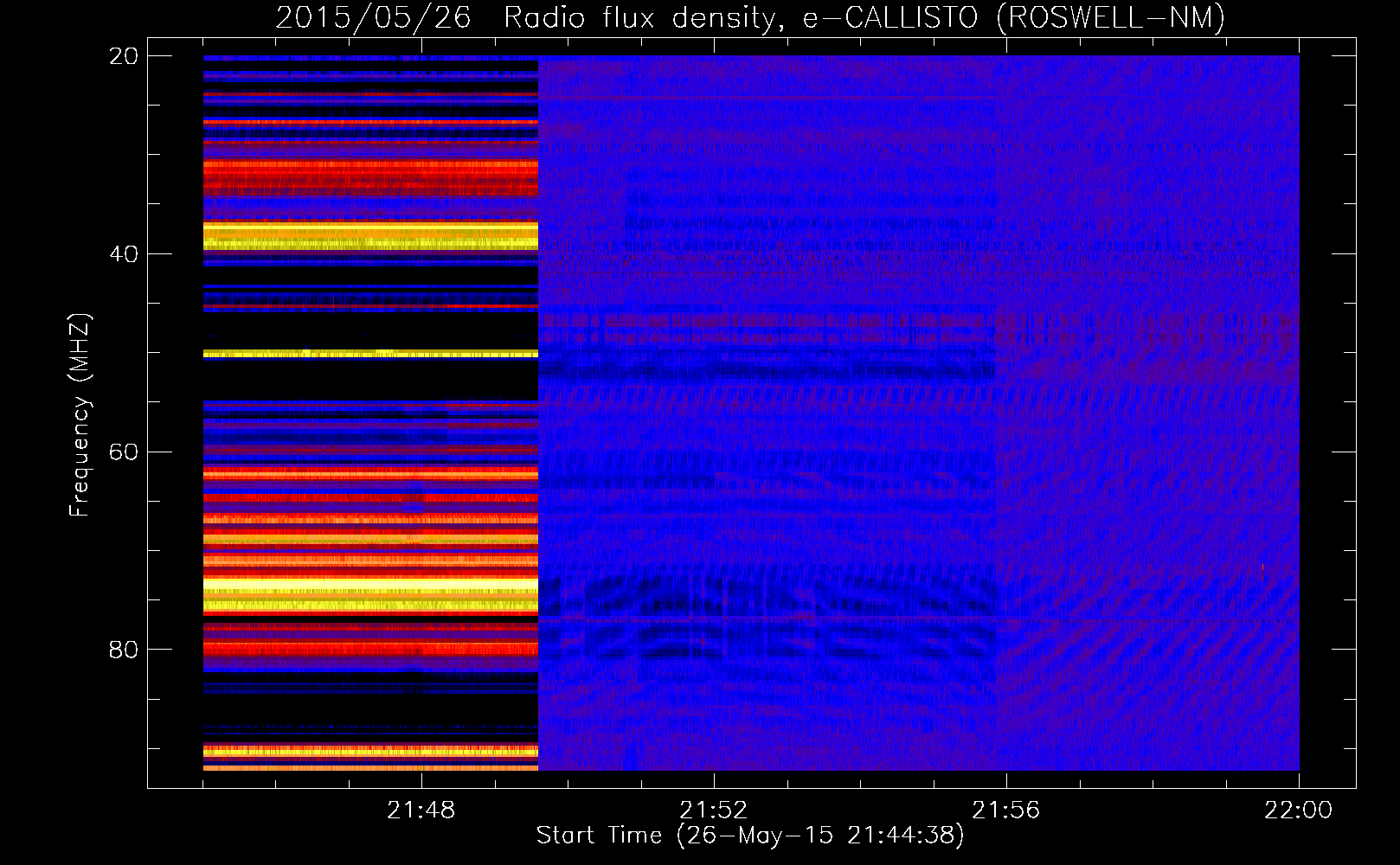
Task: Click the frequency tick label '60'
Action: 124,452
